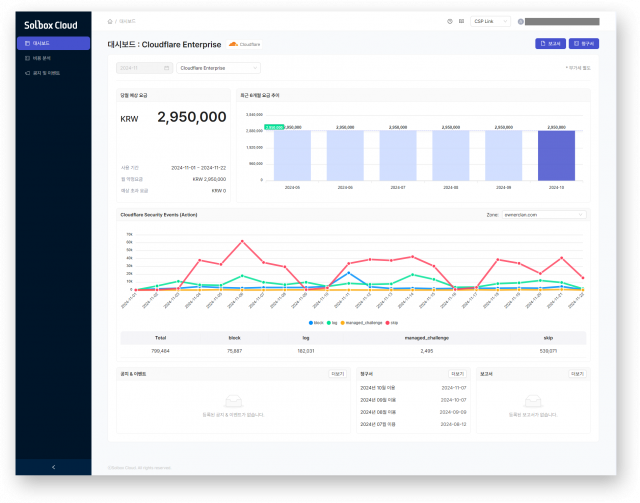Open the invoice row dated 2024-10-07
Screen dimensions: 640x503
pos(413,400)
